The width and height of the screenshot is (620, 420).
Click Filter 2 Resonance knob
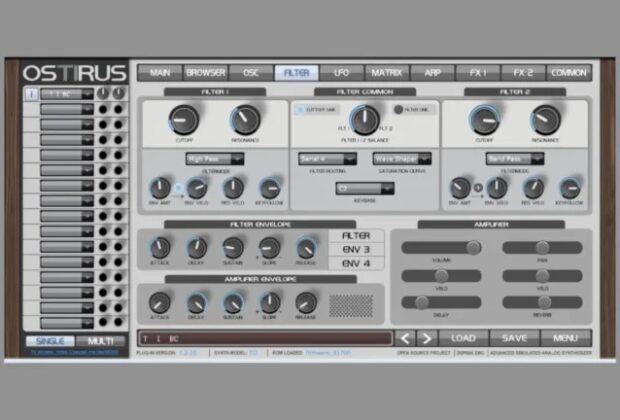(x=546, y=120)
